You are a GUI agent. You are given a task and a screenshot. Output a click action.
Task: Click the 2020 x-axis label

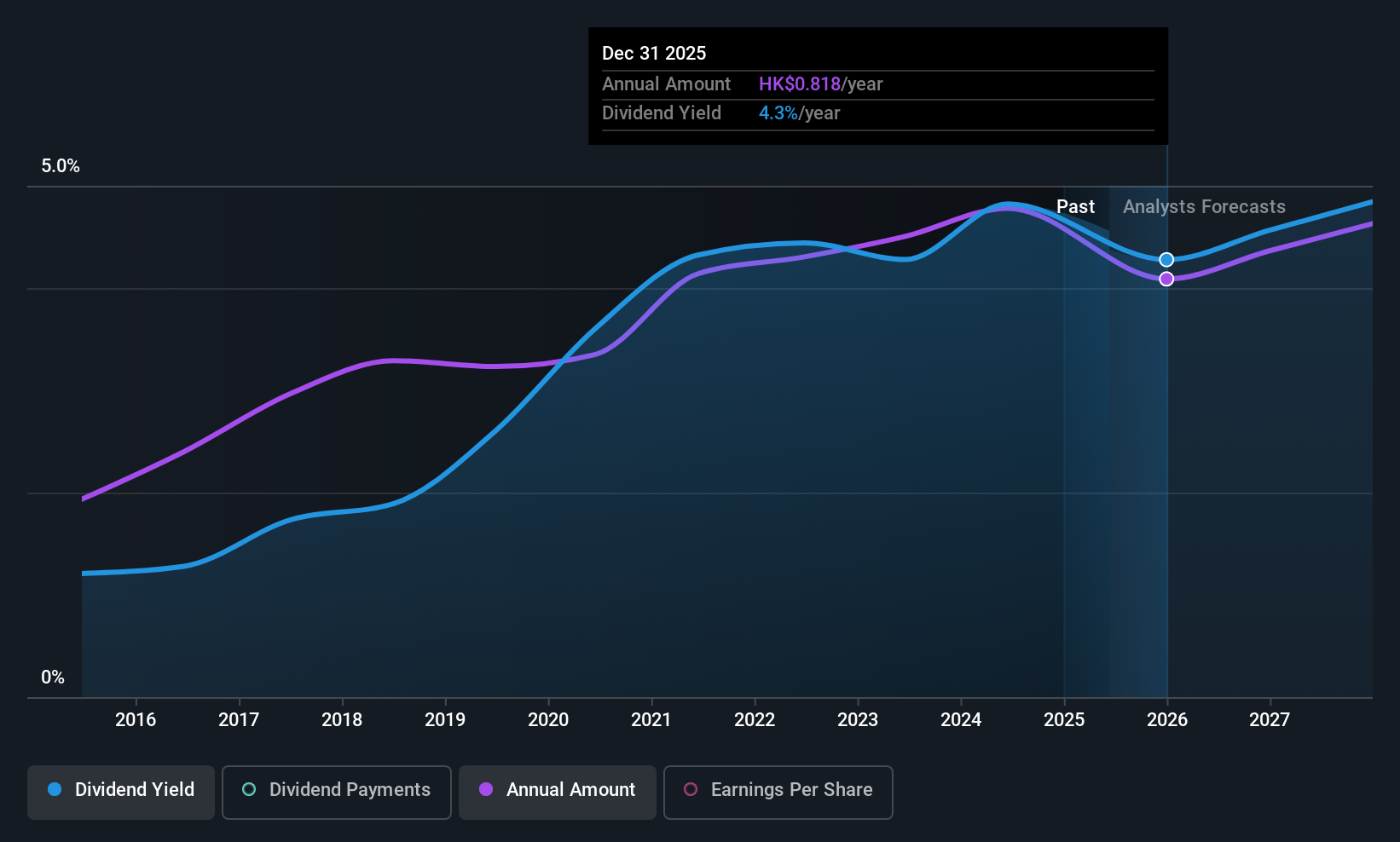pos(548,720)
